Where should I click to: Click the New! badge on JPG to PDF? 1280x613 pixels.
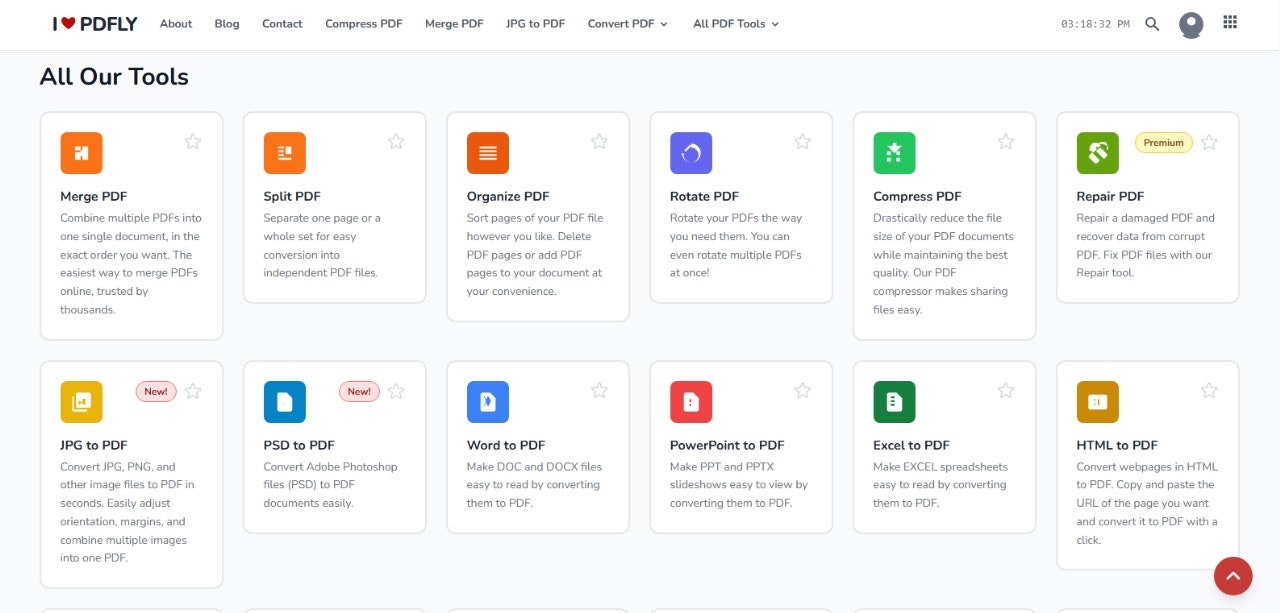click(156, 392)
